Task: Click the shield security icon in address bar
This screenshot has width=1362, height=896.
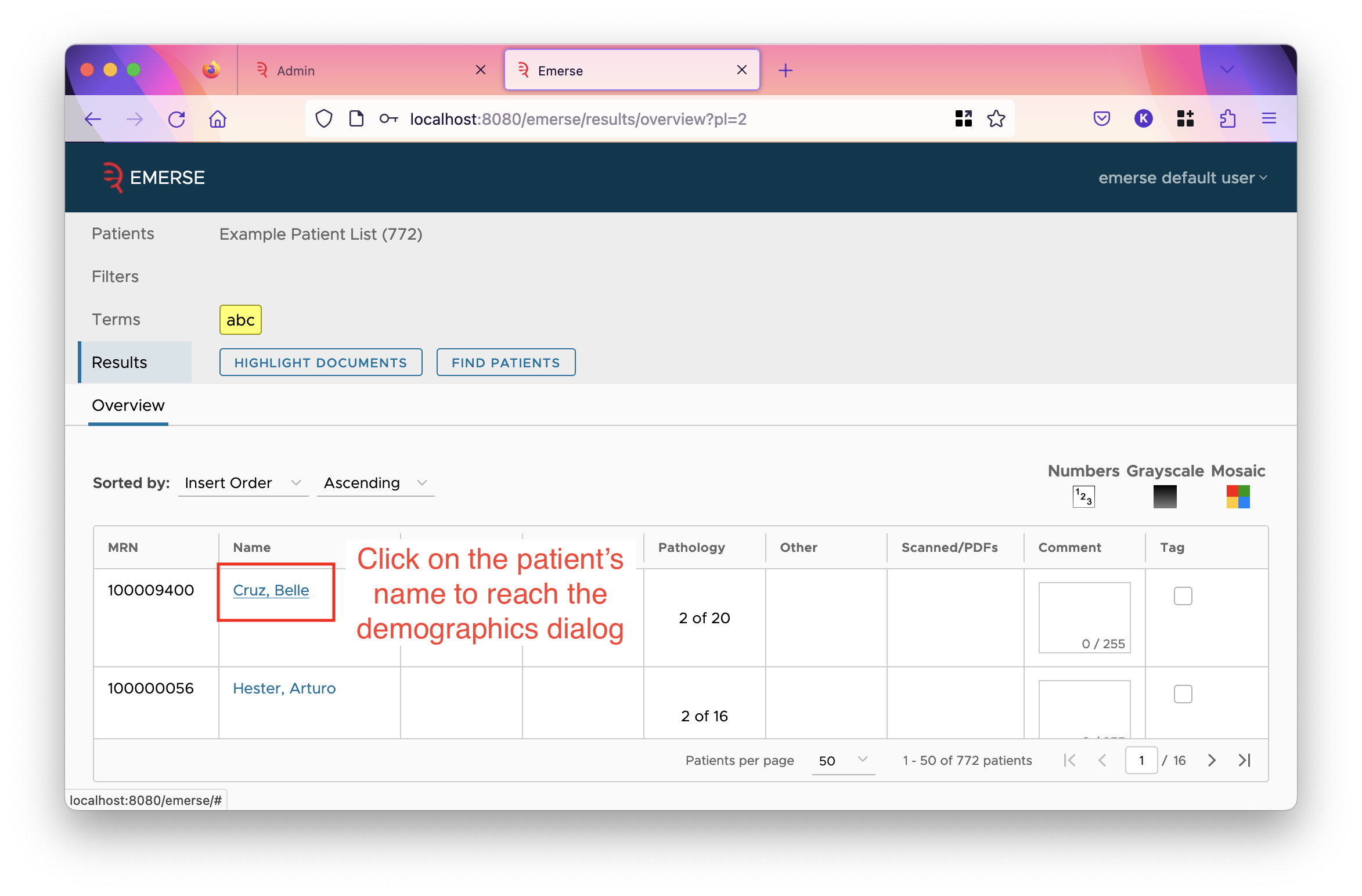Action: pyautogui.click(x=322, y=118)
